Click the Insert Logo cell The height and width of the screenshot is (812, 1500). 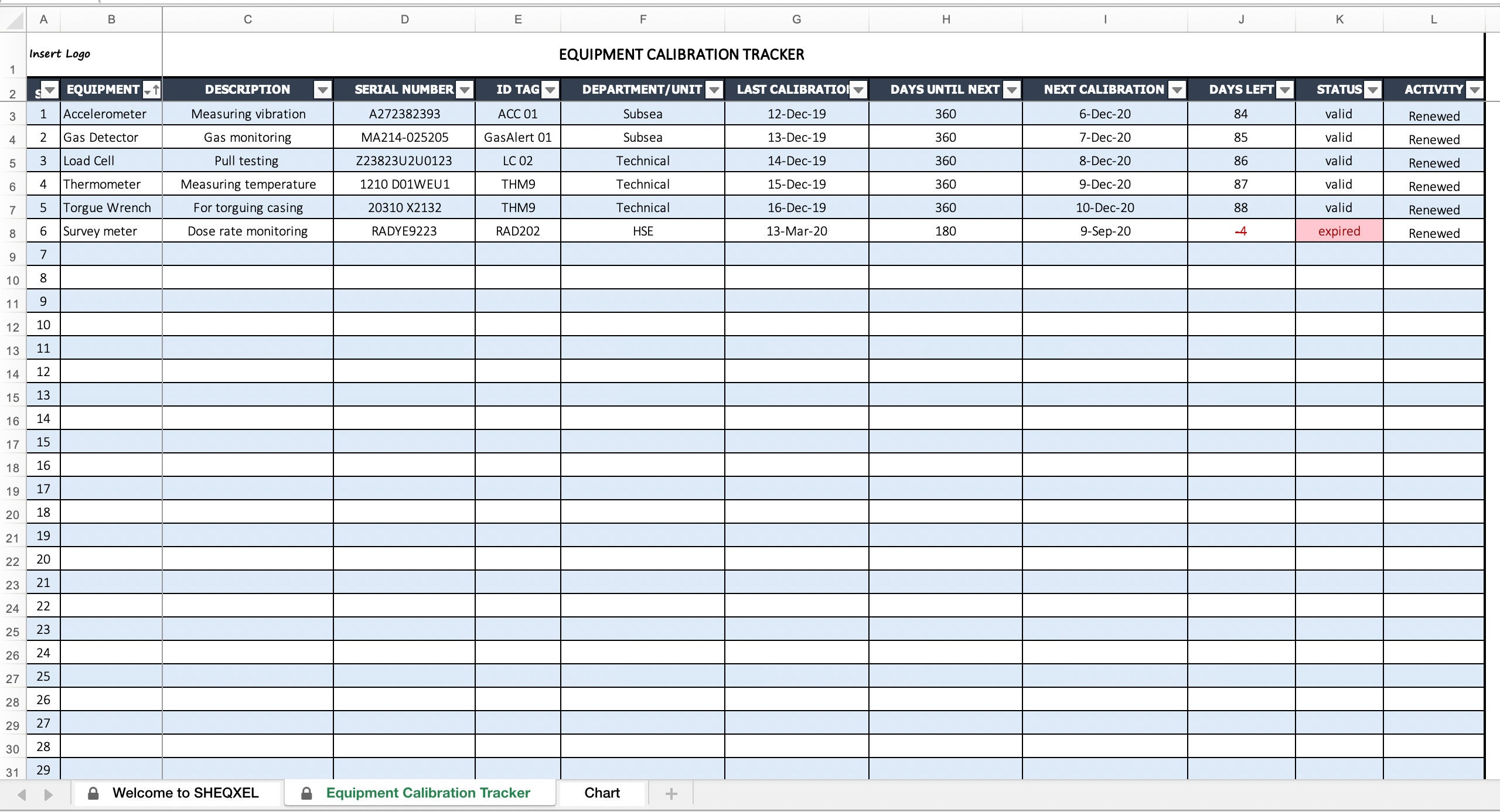click(60, 54)
